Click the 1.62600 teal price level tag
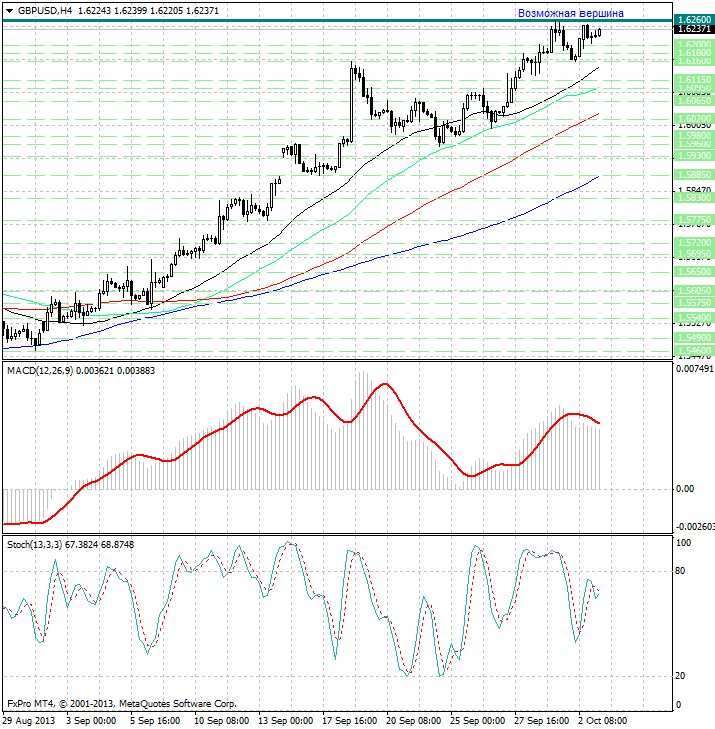Viewport: 715px width, 729px height. [693, 19]
